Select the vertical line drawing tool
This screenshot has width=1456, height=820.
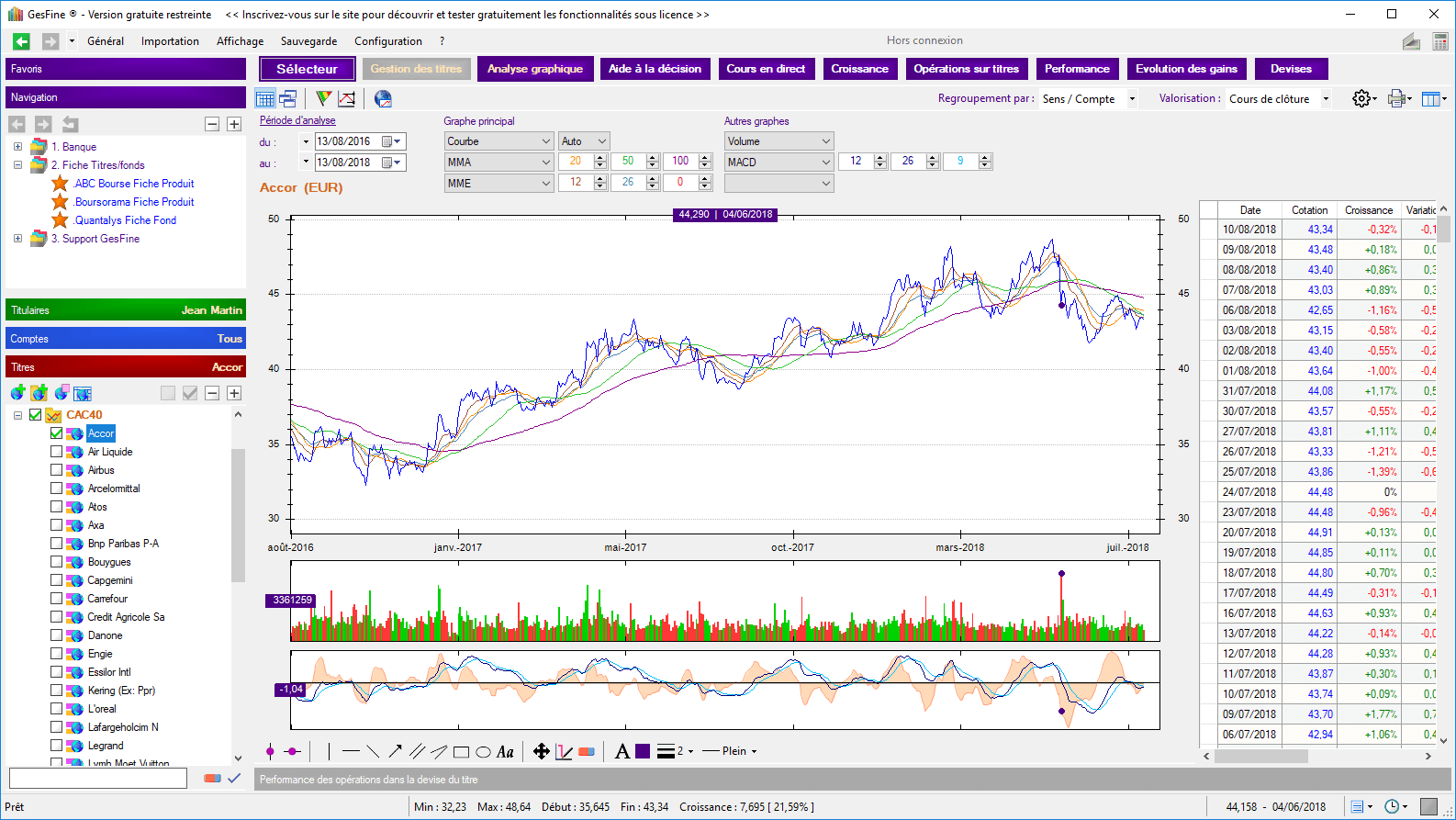pos(329,751)
